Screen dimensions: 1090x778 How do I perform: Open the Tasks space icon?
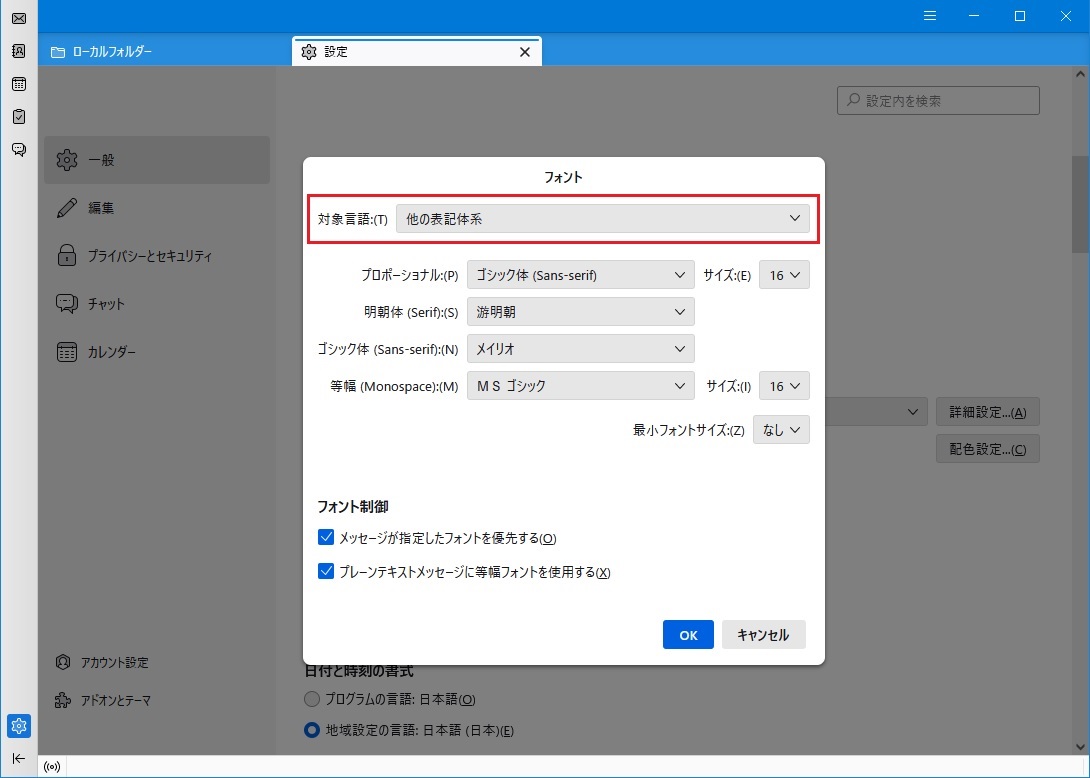[x=19, y=117]
